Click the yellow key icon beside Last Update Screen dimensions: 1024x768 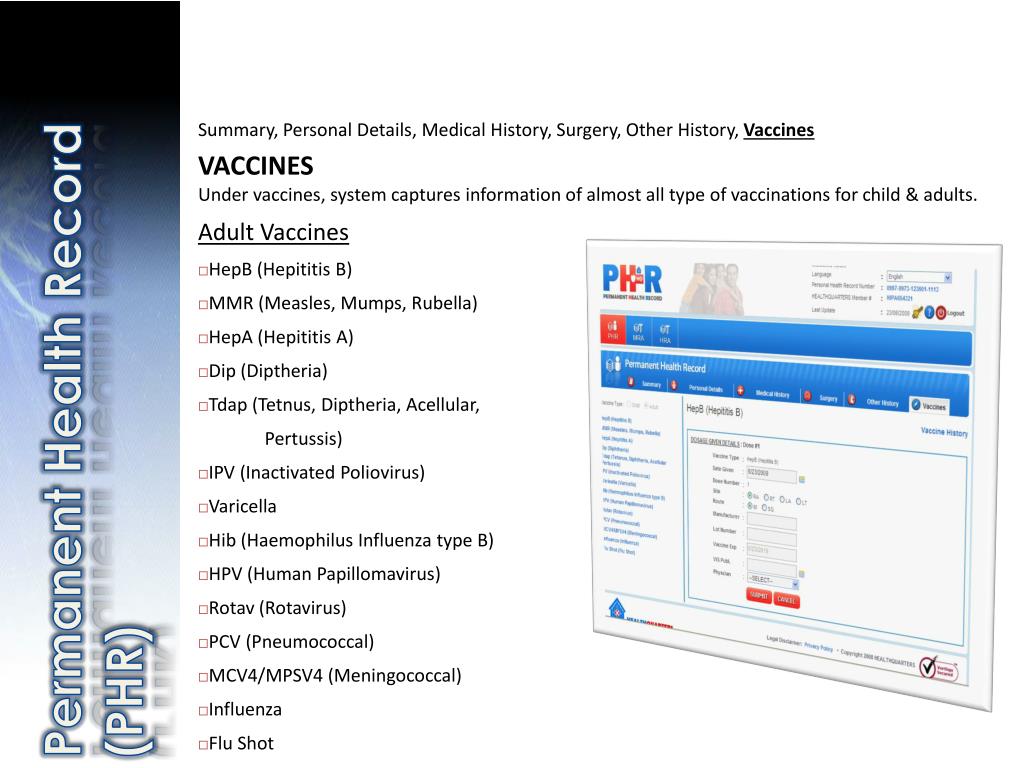(917, 312)
